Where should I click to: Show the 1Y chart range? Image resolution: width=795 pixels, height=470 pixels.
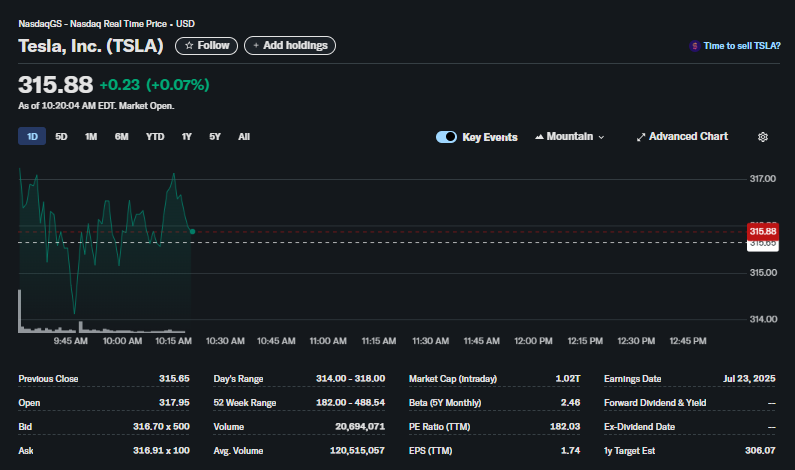click(x=187, y=136)
